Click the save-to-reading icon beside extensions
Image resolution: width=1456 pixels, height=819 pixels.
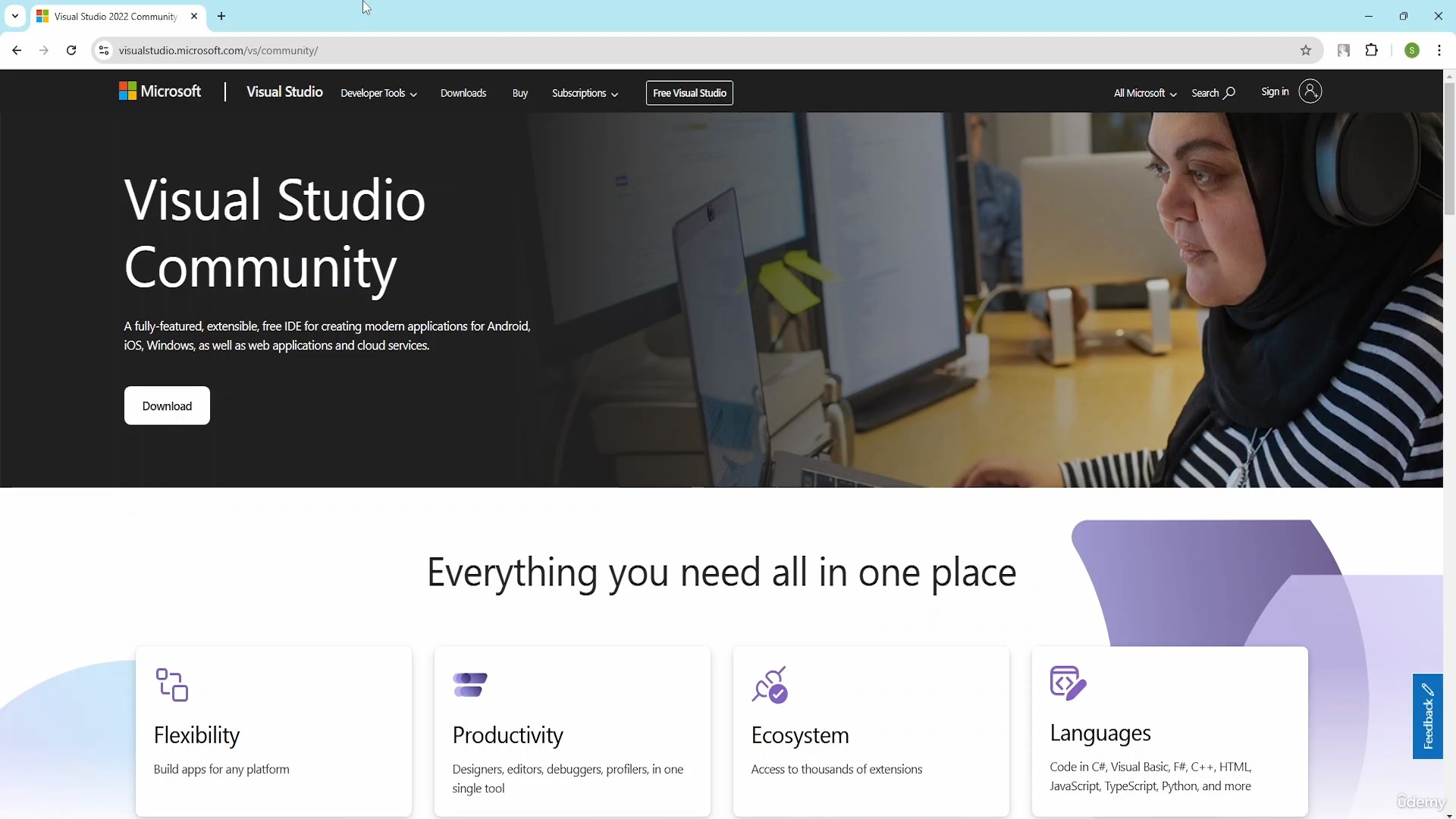1344,50
